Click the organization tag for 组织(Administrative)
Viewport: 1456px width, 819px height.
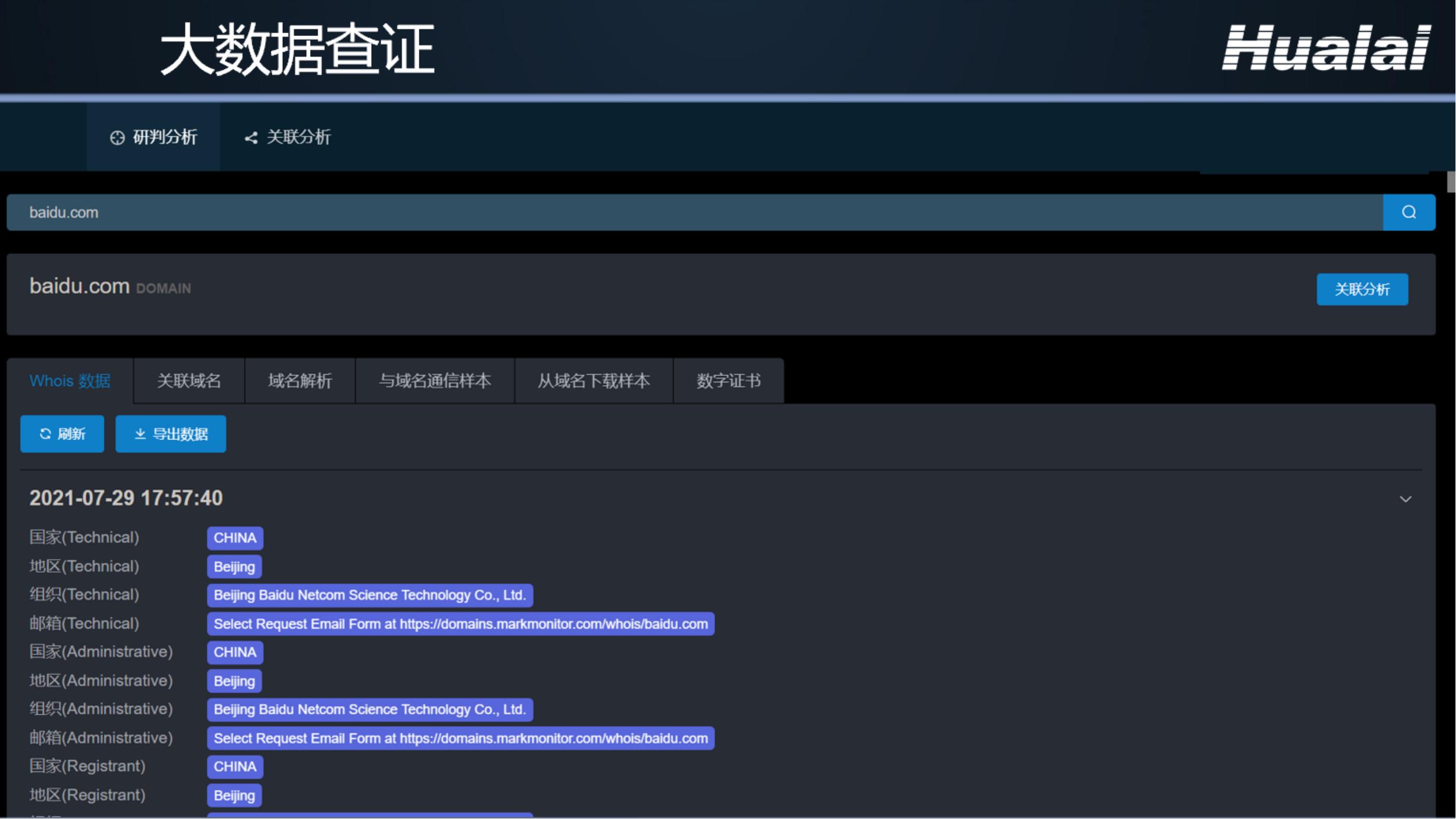click(370, 709)
